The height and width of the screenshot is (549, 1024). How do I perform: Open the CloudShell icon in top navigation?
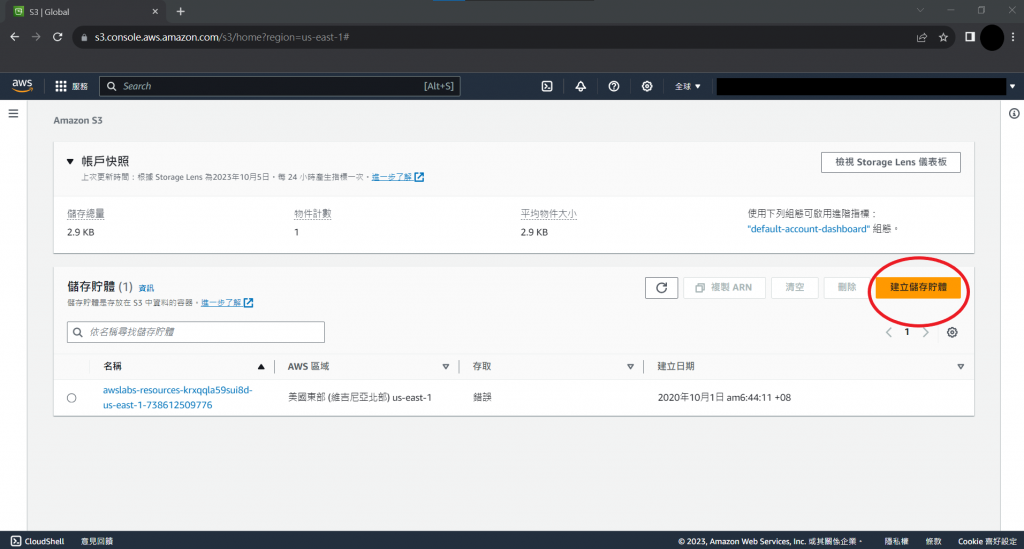(547, 86)
